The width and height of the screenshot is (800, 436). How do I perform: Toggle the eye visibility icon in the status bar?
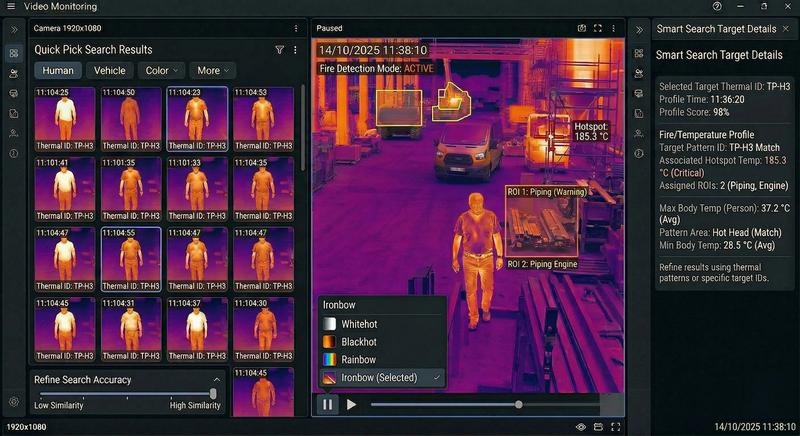[581, 427]
